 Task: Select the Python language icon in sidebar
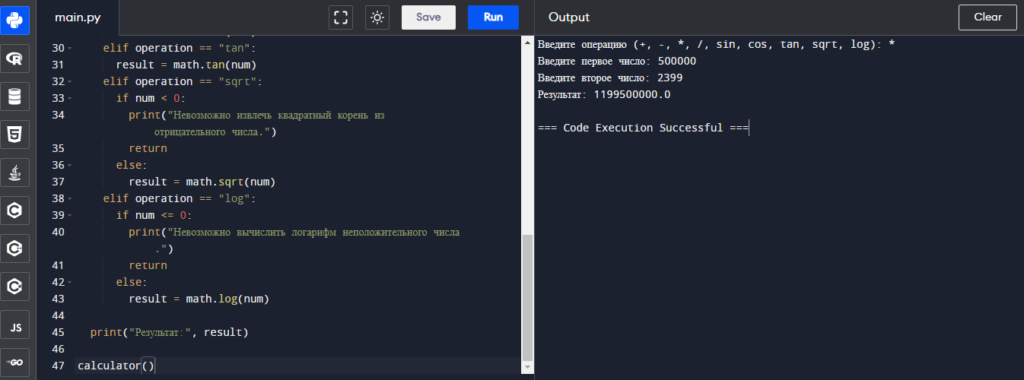tap(14, 20)
